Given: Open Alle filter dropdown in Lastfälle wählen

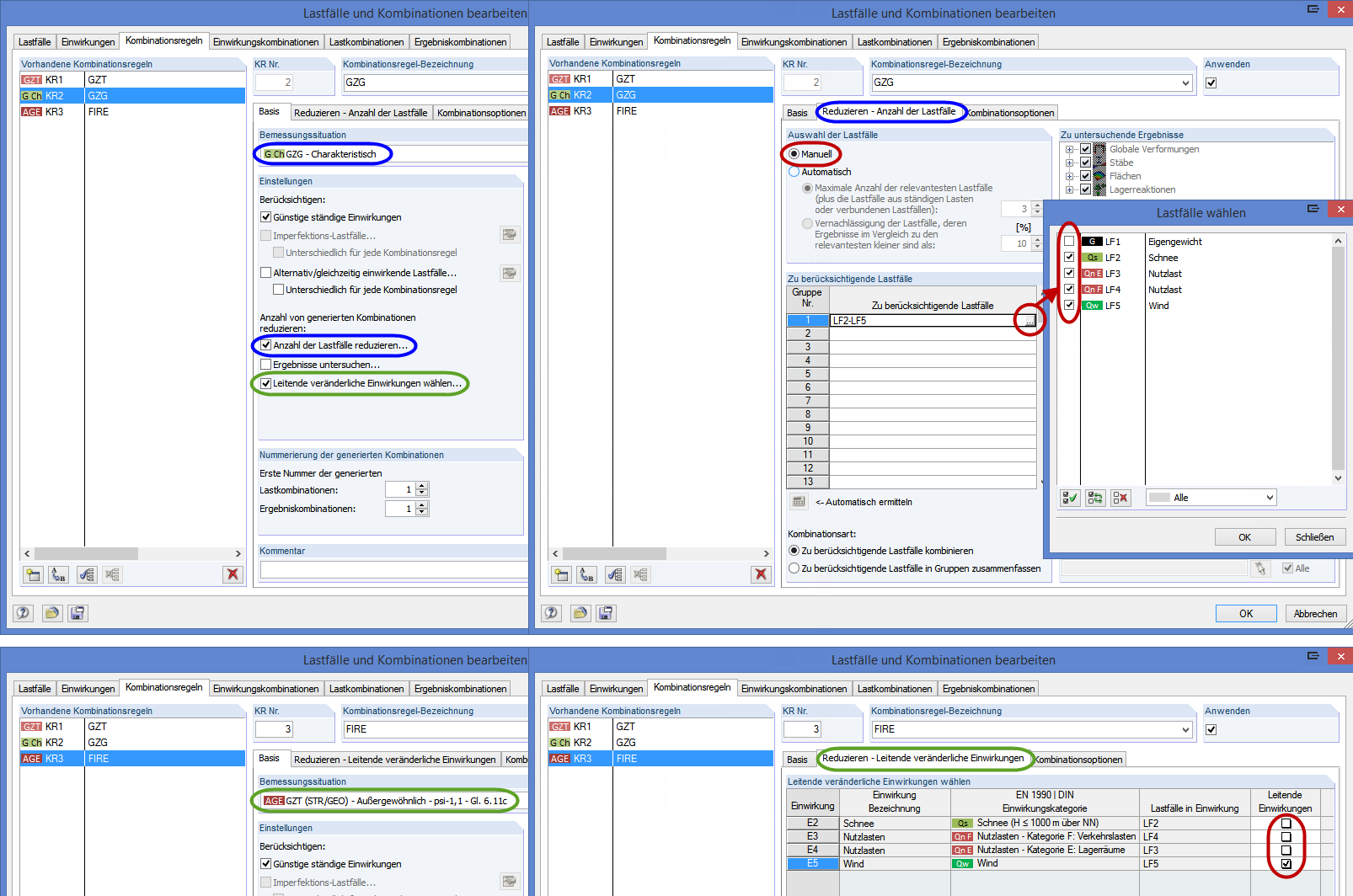Looking at the screenshot, I should point(1270,498).
